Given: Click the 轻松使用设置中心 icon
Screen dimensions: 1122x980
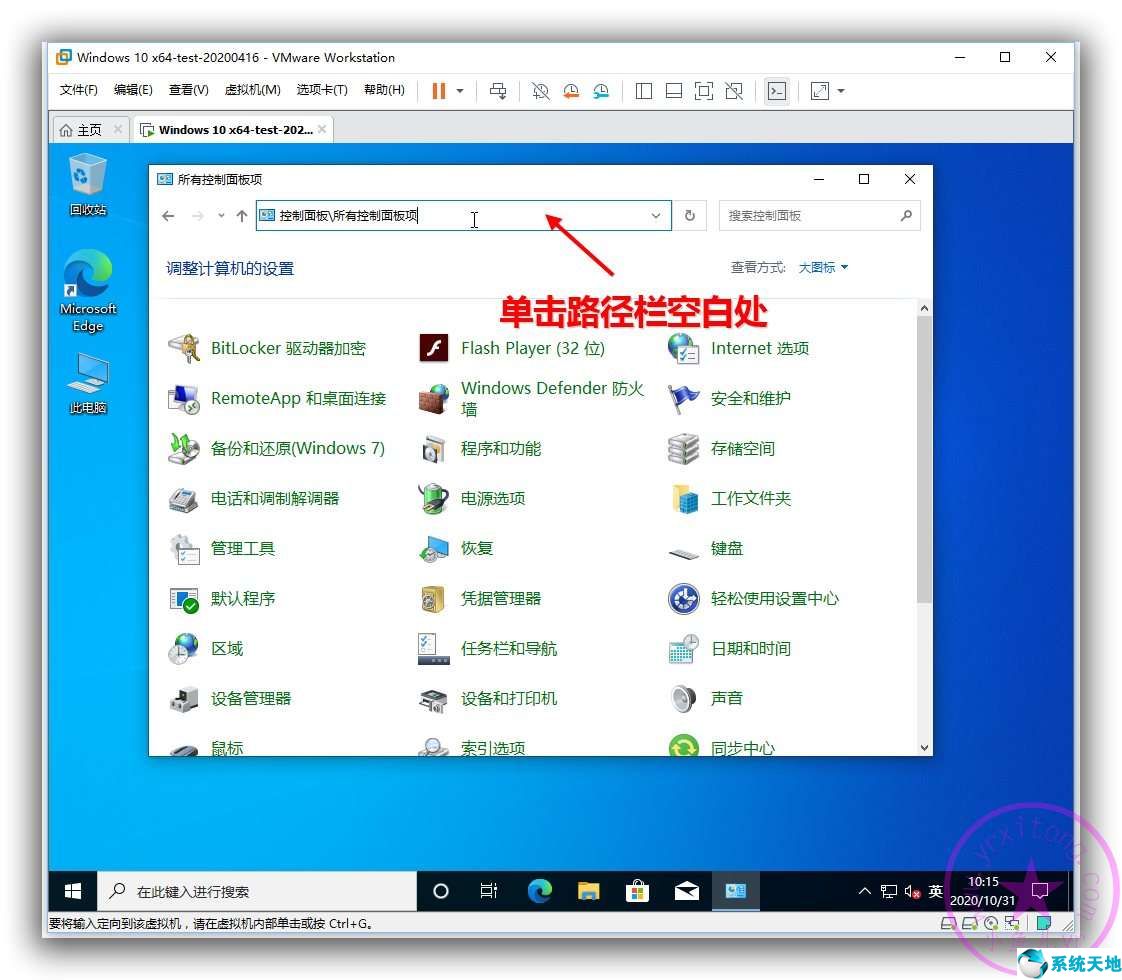Looking at the screenshot, I should point(683,599).
